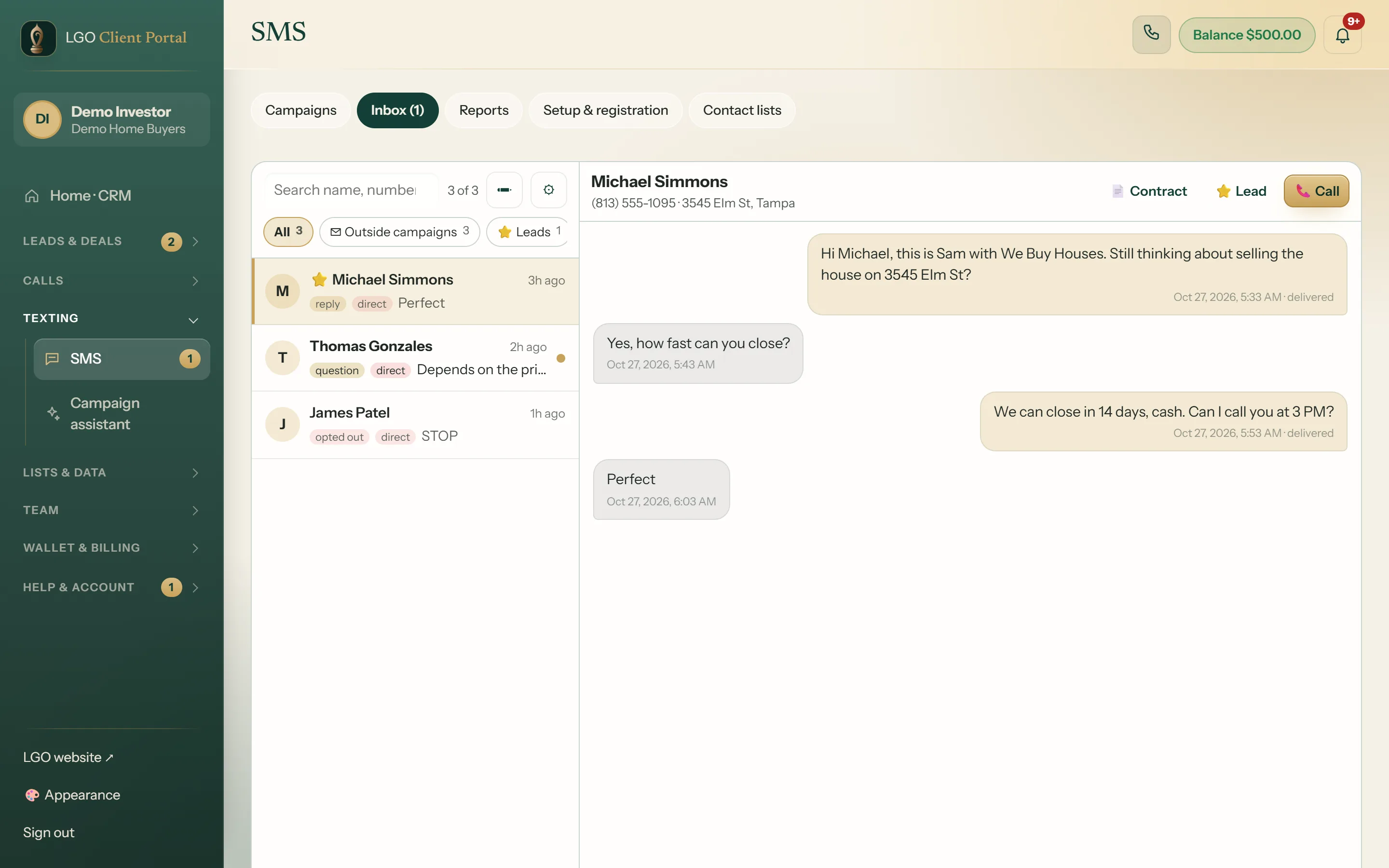
Task: Click the Appearance palette icon
Action: pos(31,795)
